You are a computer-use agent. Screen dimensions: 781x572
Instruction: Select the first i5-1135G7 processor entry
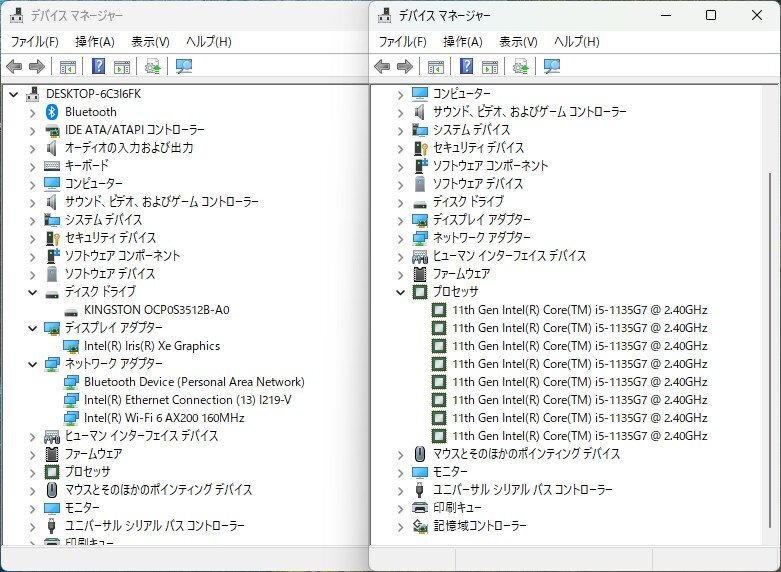(x=579, y=310)
